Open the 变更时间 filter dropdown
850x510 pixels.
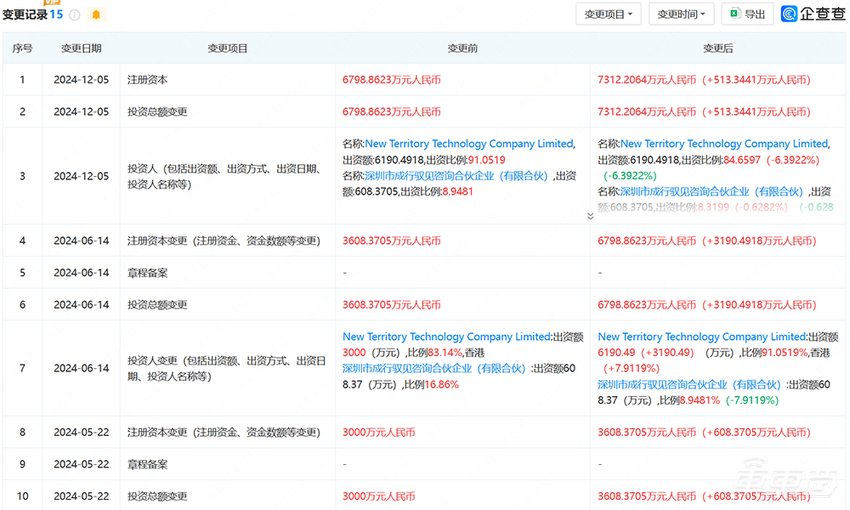coord(681,14)
